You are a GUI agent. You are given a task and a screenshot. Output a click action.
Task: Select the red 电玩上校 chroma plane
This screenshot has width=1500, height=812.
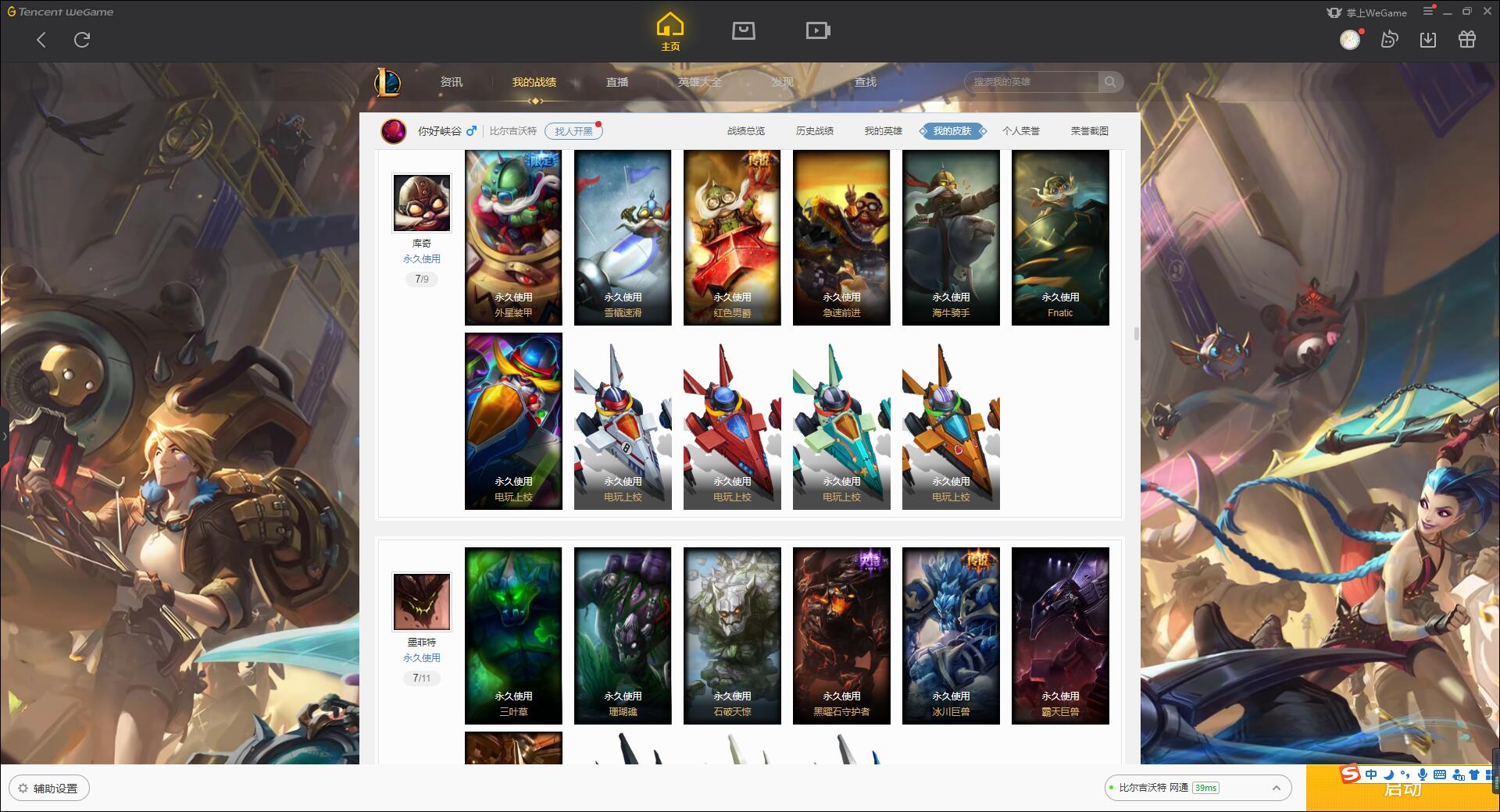732,422
